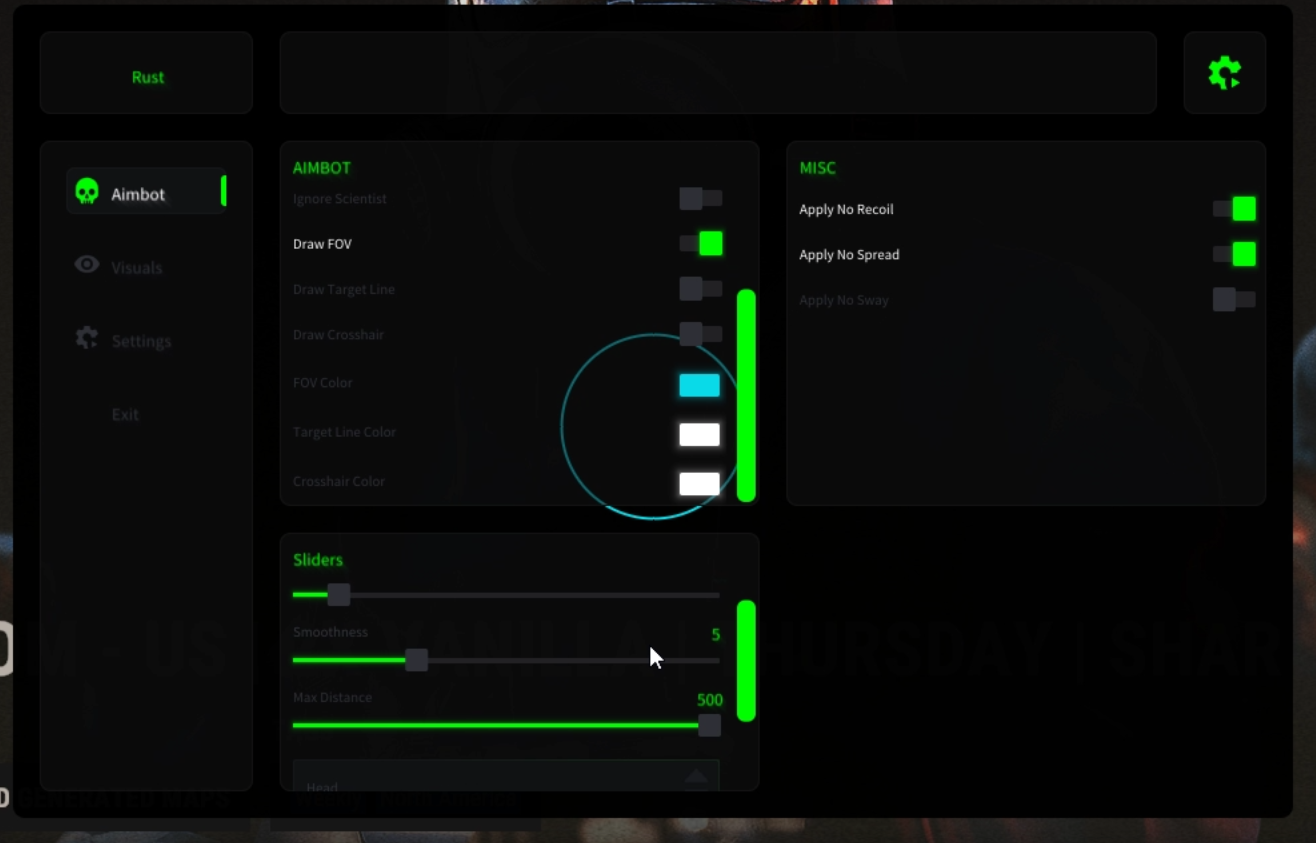1316x843 pixels.
Task: Turn on Draw Target Line
Action: point(700,289)
